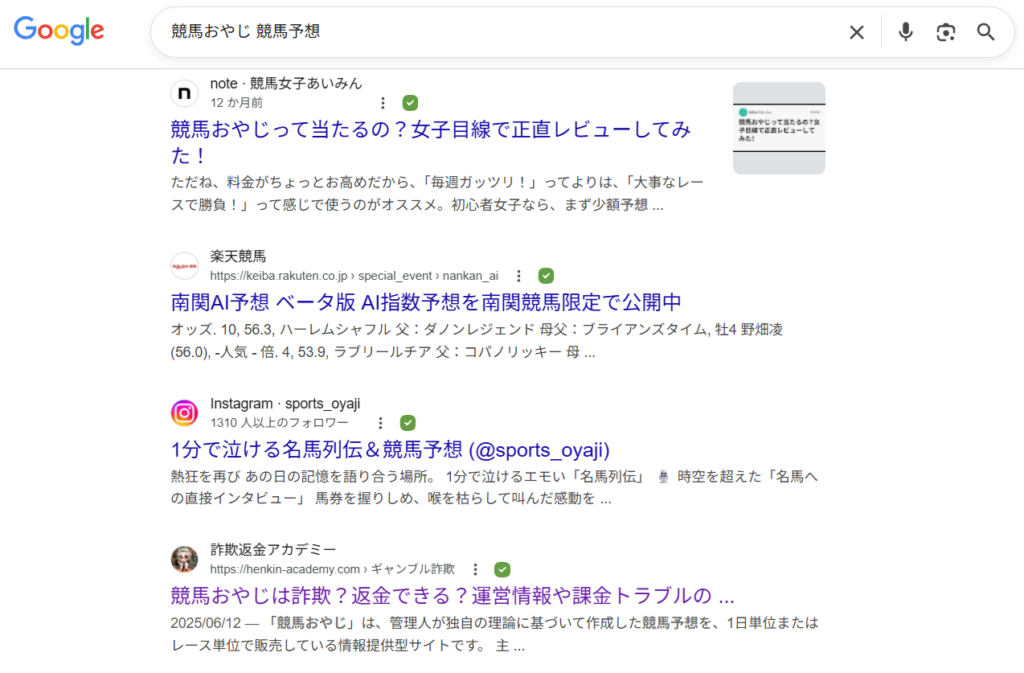The height and width of the screenshot is (673, 1024).
Task: Click the 詐欺返金アカデミー site name
Action: tap(273, 550)
